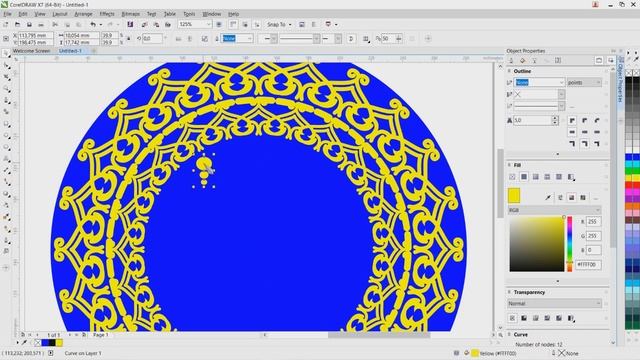Click inside the yellow color picker square
Image resolution: width=640 pixels, height=360 pixels.
536,244
